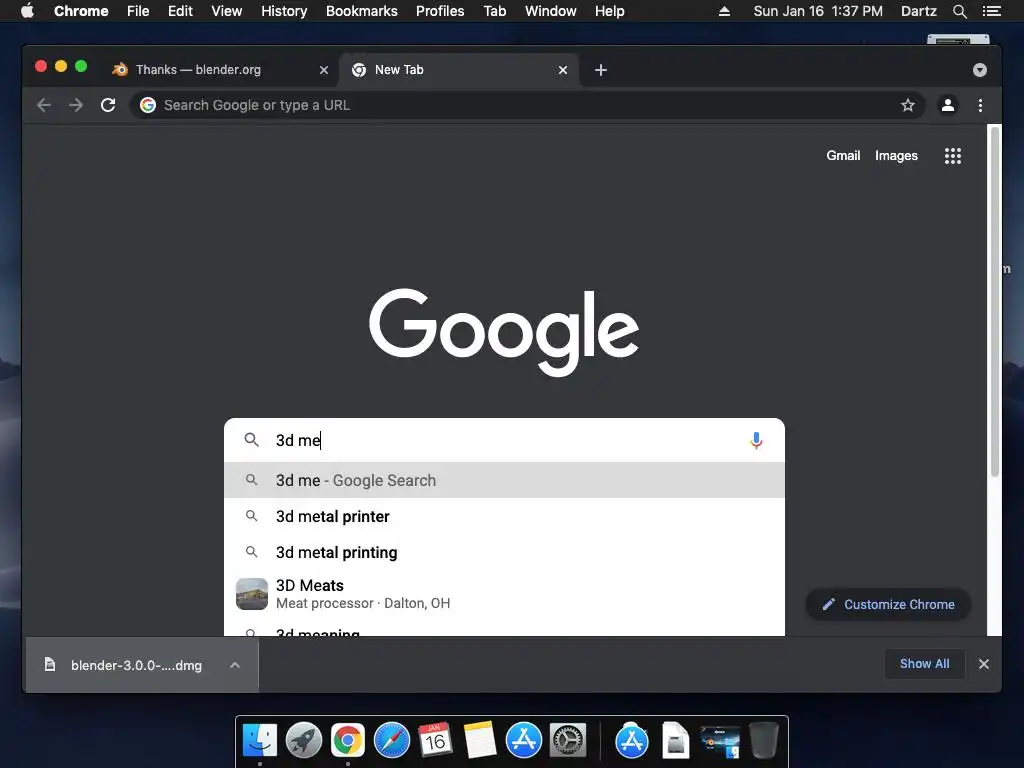Open the File menu
The image size is (1024, 768).
point(138,11)
